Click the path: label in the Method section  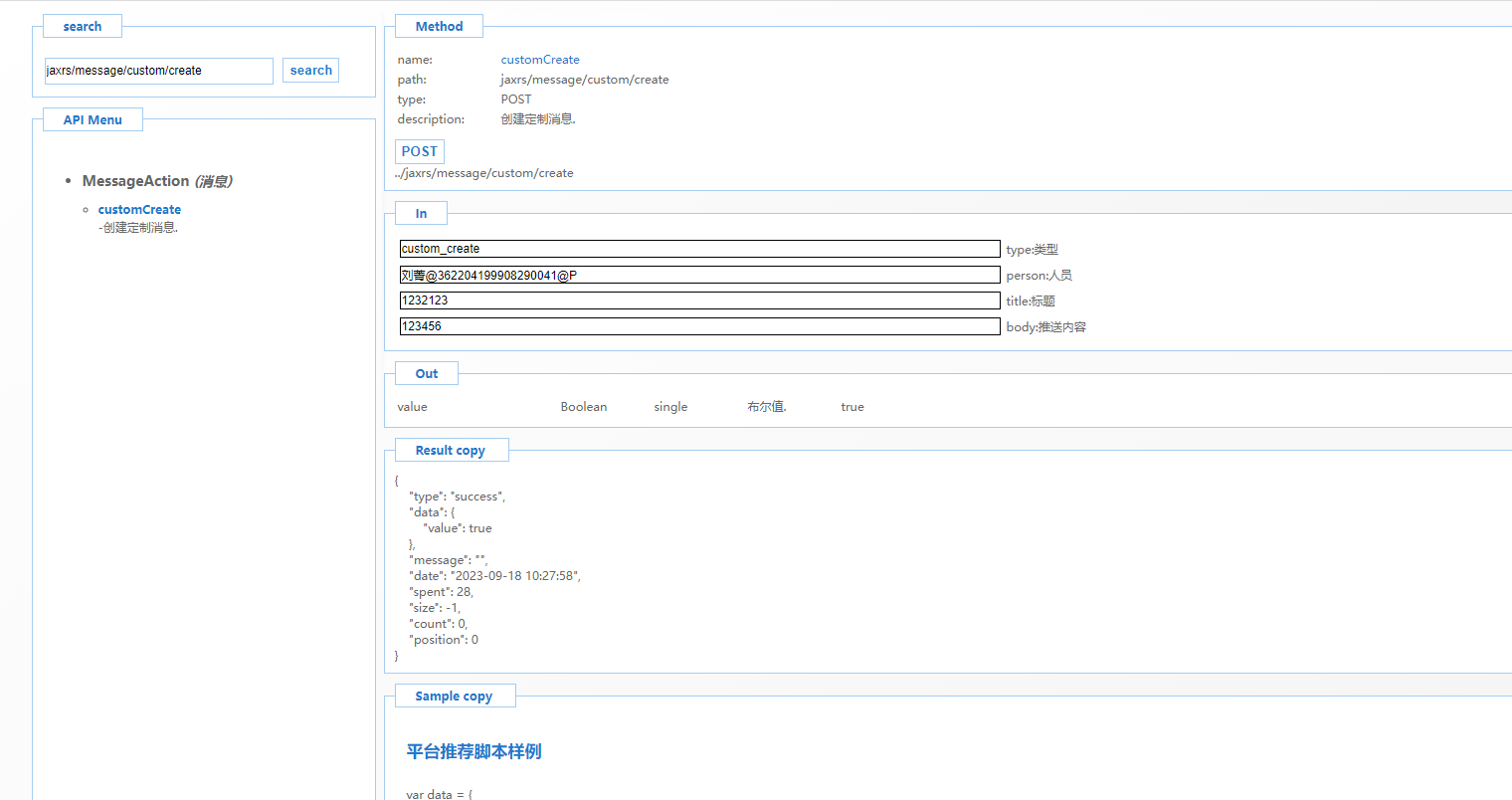412,80
